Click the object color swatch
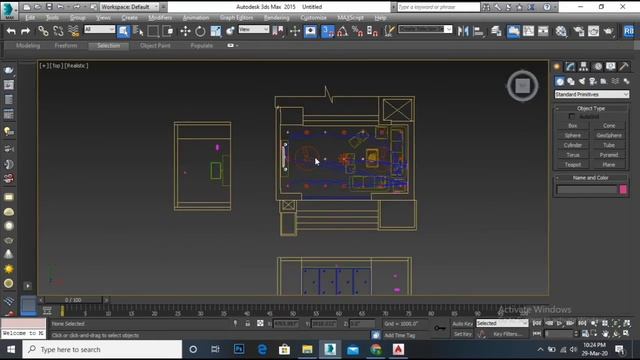The width and height of the screenshot is (640, 360). coord(623,189)
